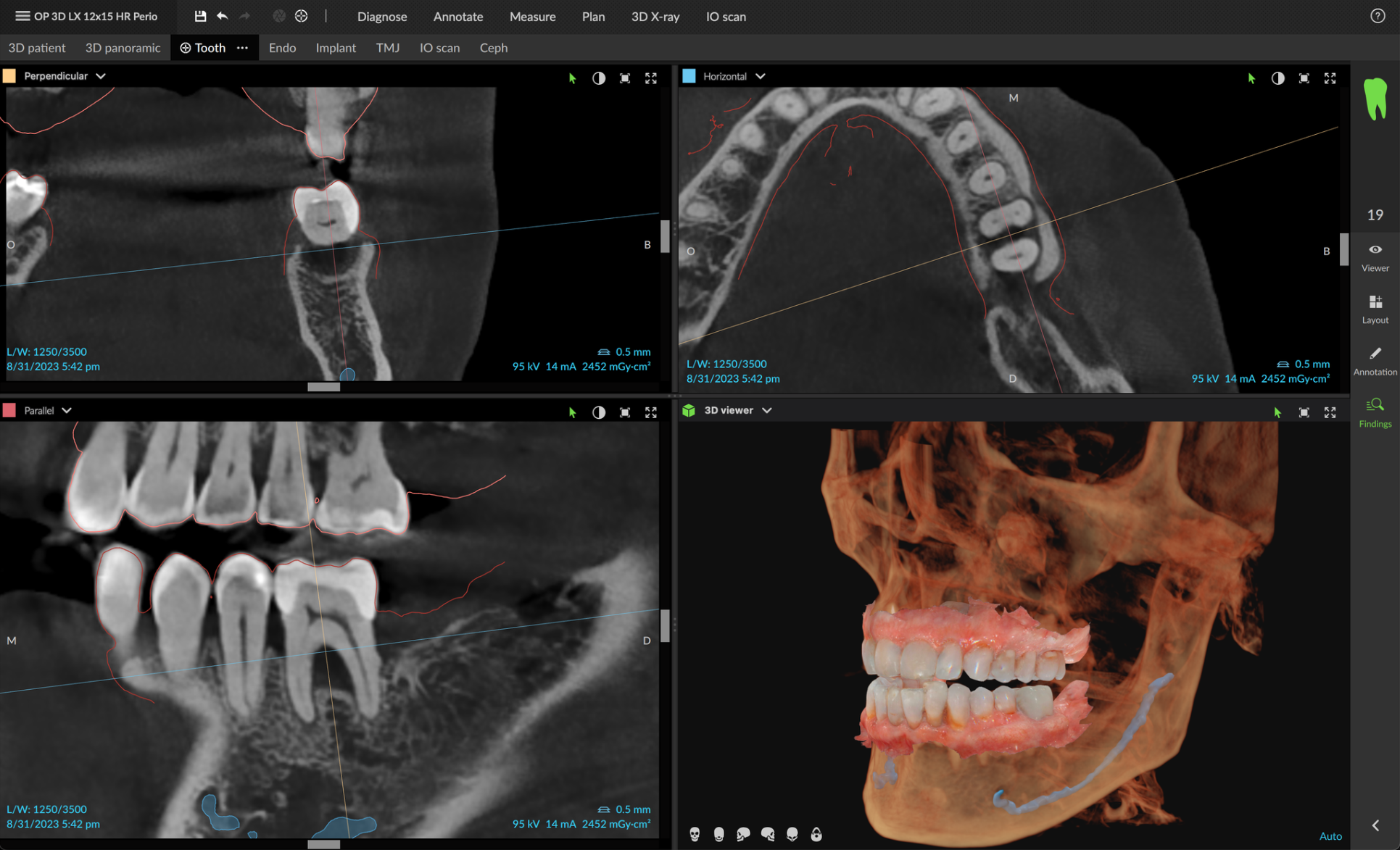
Task: Click the Auto button in 3D viewer
Action: tap(1330, 836)
